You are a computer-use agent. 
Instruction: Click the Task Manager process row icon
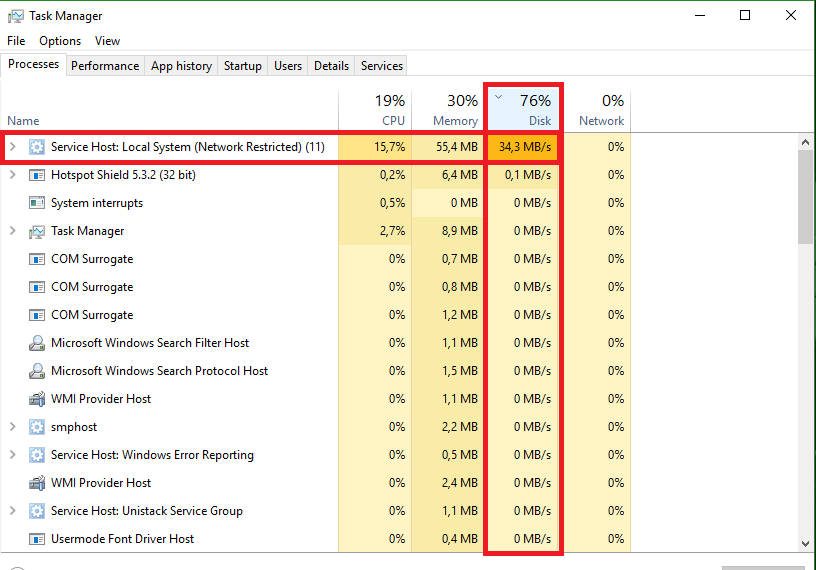pos(37,231)
